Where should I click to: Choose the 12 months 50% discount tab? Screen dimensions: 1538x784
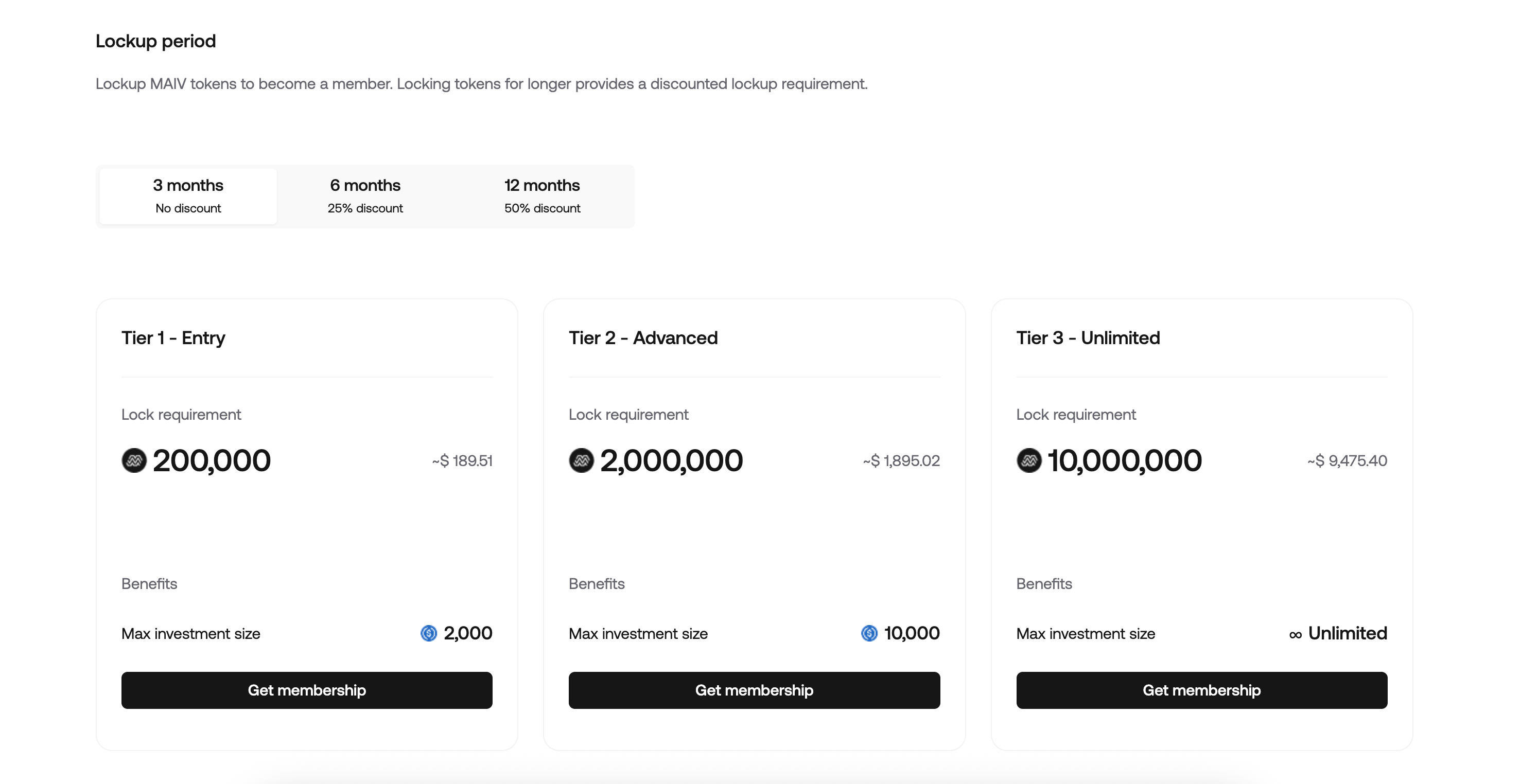tap(541, 197)
